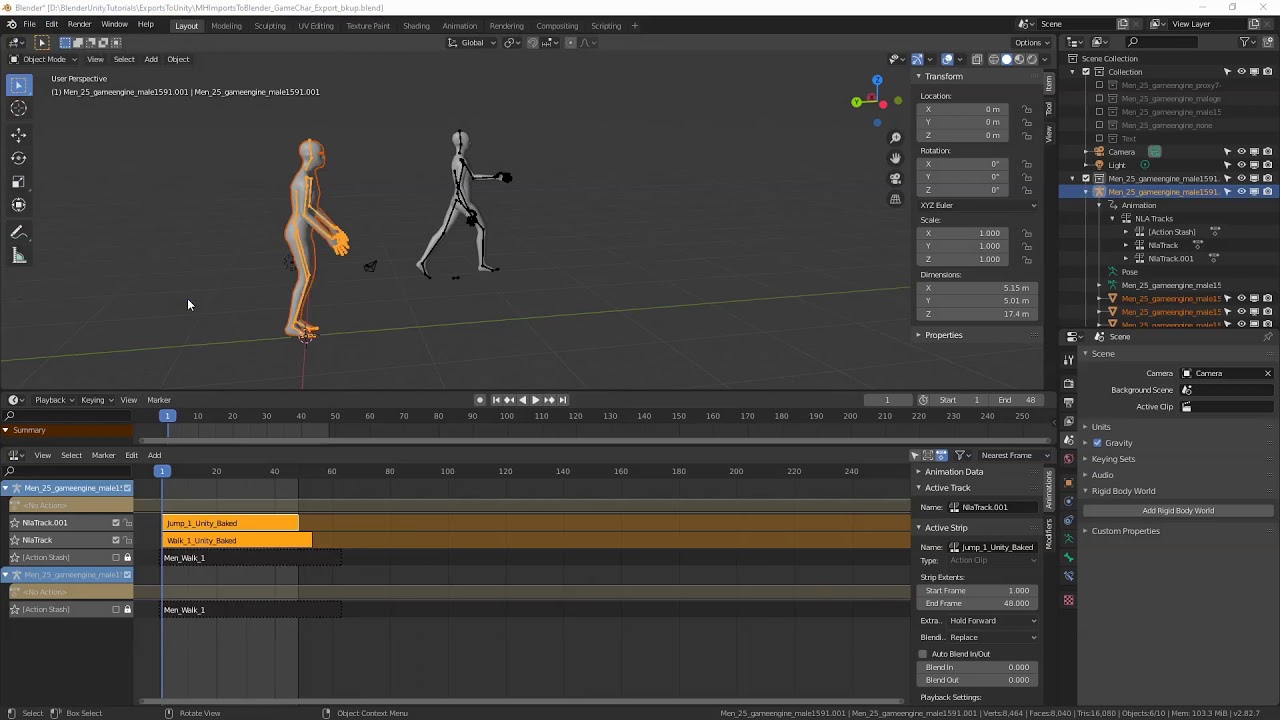Screen dimensions: 1280x720
Task: Select the Jump_1_Unity_Baked strip
Action: point(230,523)
